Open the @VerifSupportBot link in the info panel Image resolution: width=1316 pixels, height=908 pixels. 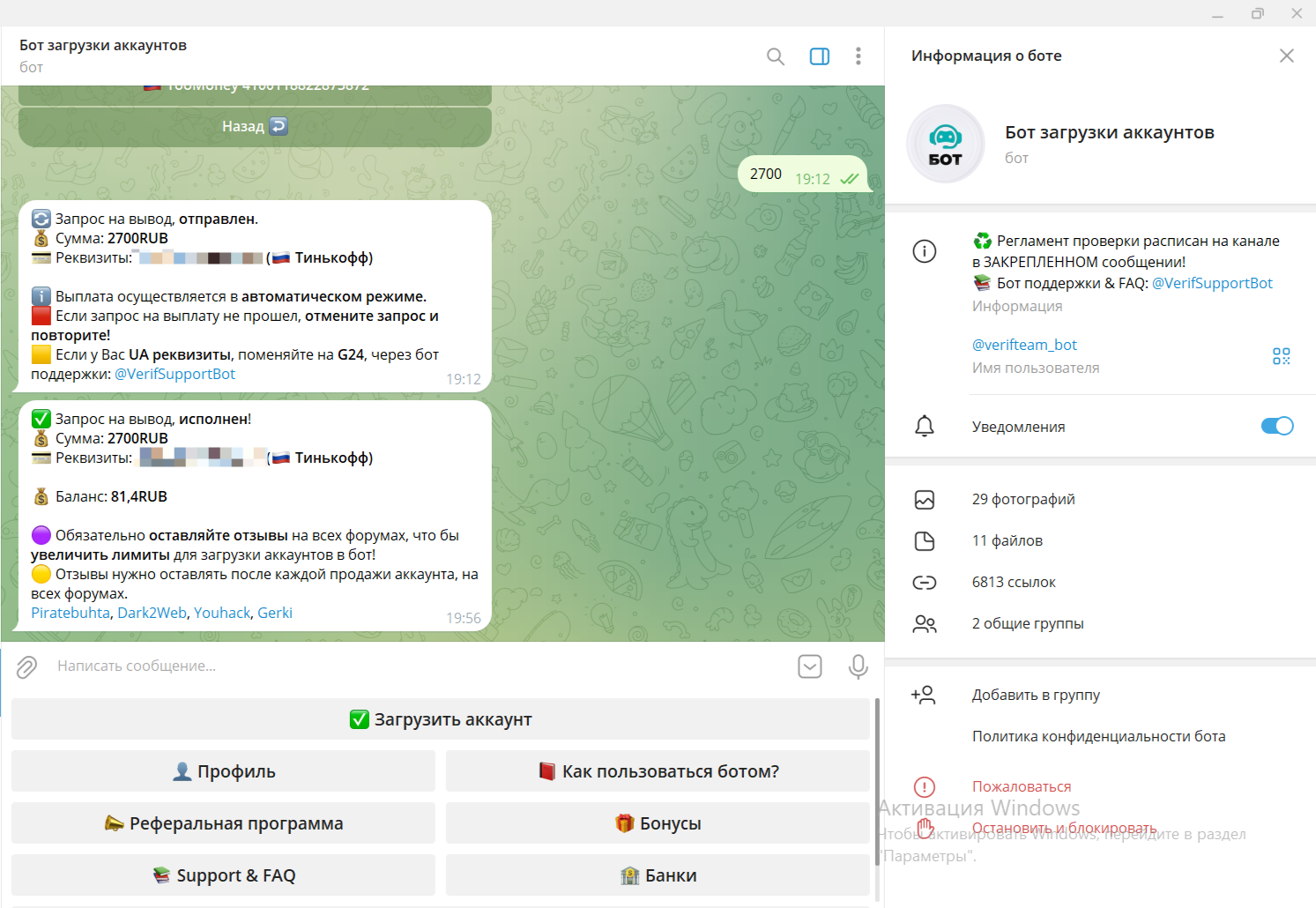1211,284
